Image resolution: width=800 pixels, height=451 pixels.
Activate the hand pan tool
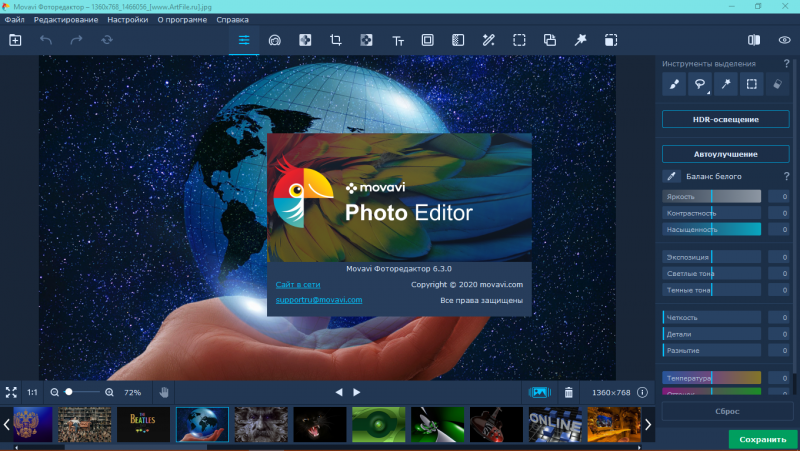[164, 393]
